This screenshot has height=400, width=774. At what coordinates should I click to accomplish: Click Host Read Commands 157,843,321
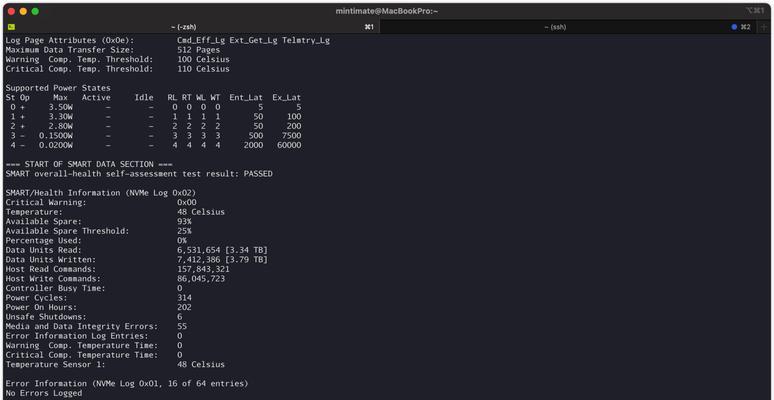pyautogui.click(x=203, y=269)
